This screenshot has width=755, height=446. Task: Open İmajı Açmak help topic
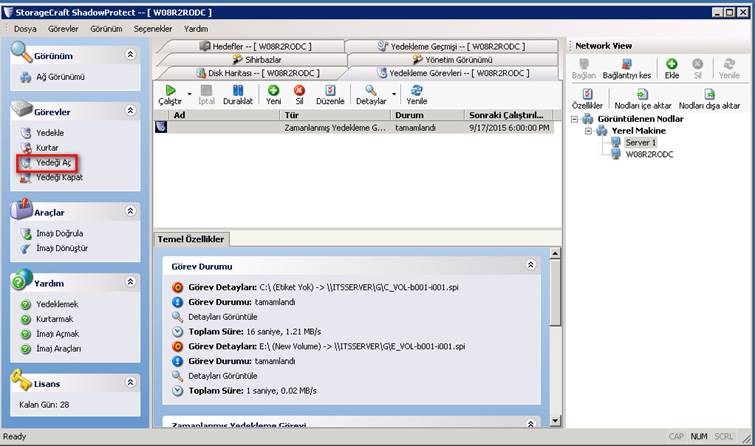[57, 334]
